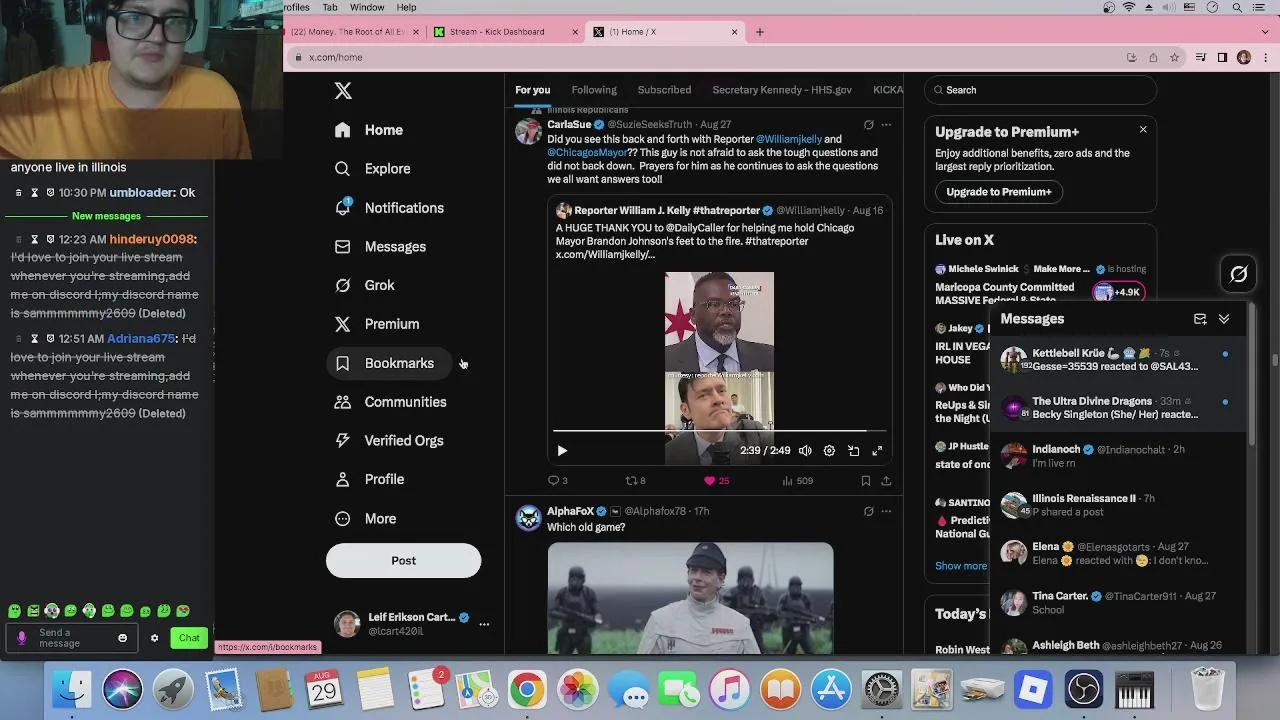
Task: Click Grok icon on CarlaSue's post
Action: point(868,125)
